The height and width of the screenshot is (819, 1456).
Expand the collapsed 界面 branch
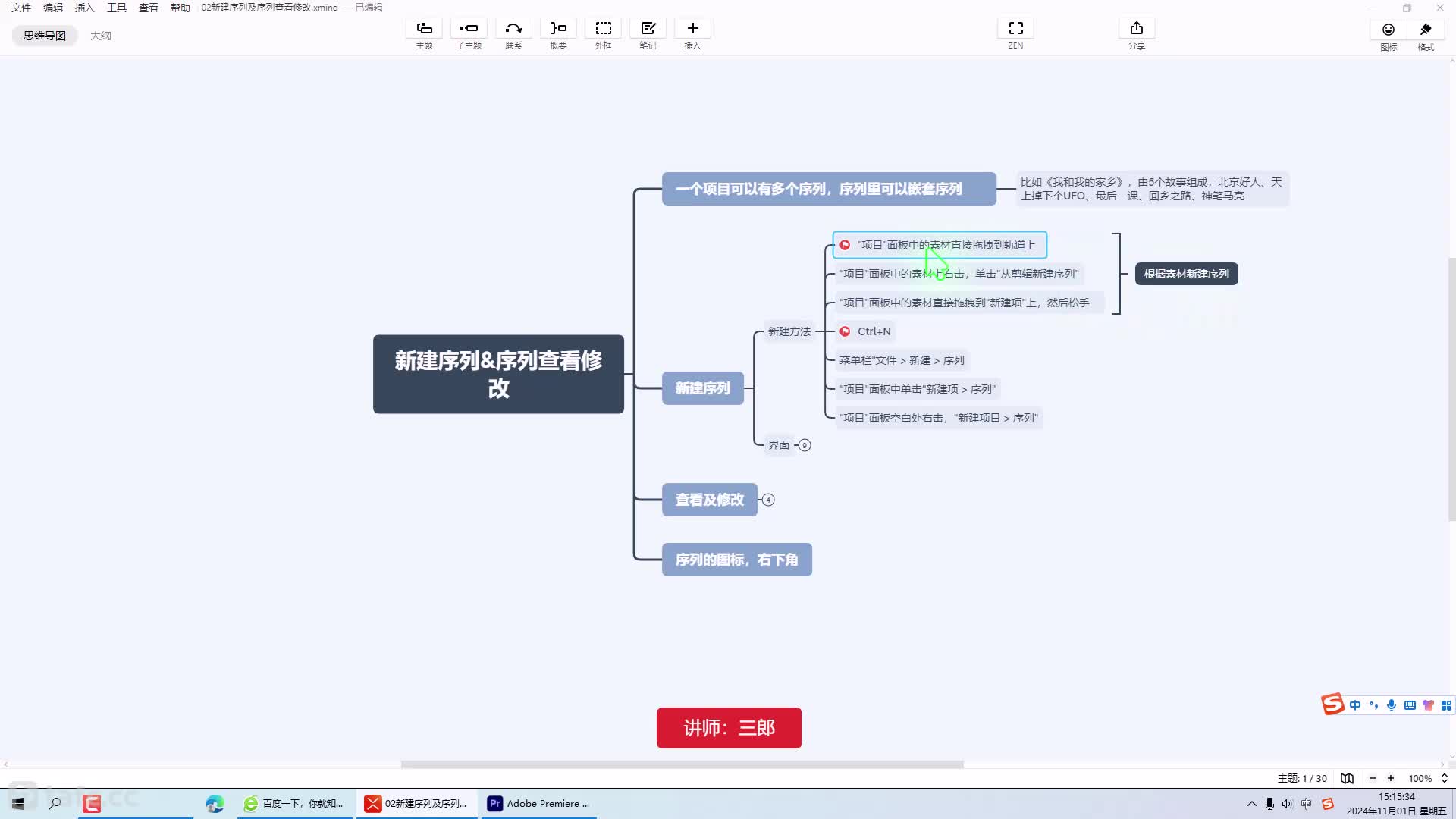click(805, 445)
